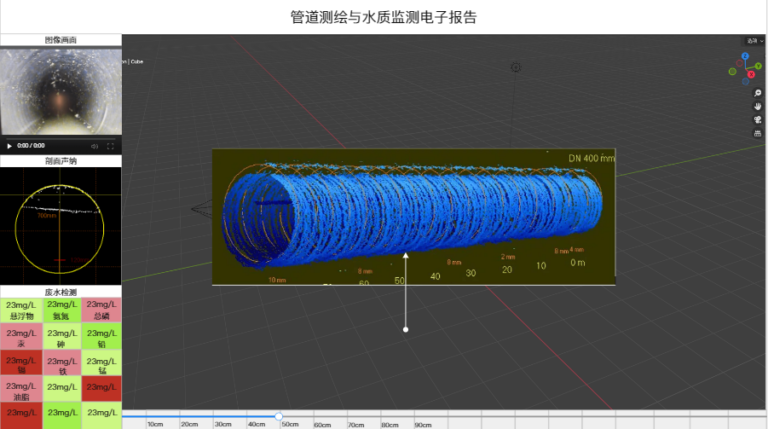Screen dimensions: 768x429
Task: Click the 剖面声纳 sonar profile image
Action: coord(60,227)
